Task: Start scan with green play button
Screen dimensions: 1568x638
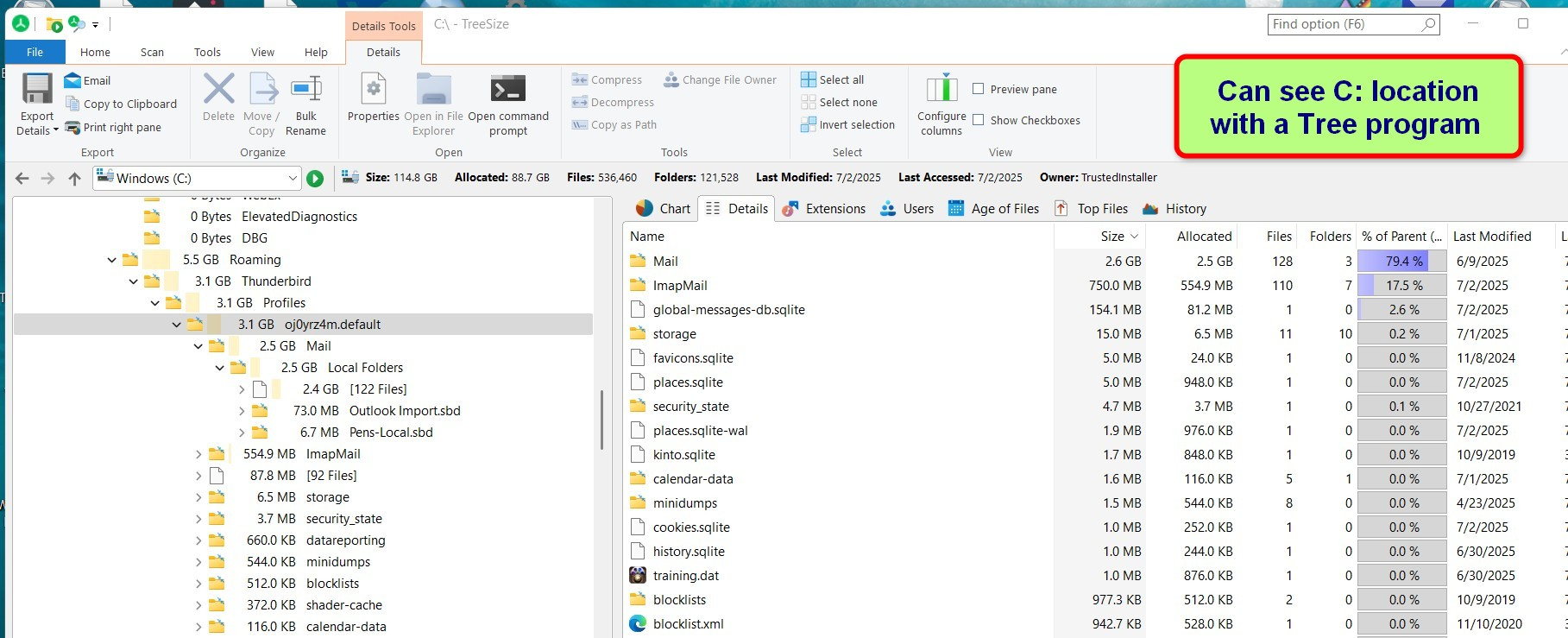Action: point(315,179)
